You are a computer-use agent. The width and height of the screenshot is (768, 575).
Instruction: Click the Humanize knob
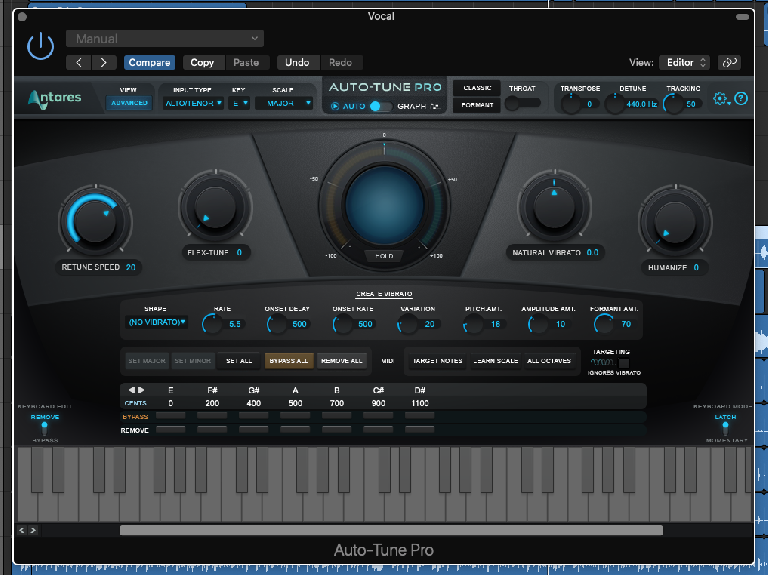pos(675,221)
